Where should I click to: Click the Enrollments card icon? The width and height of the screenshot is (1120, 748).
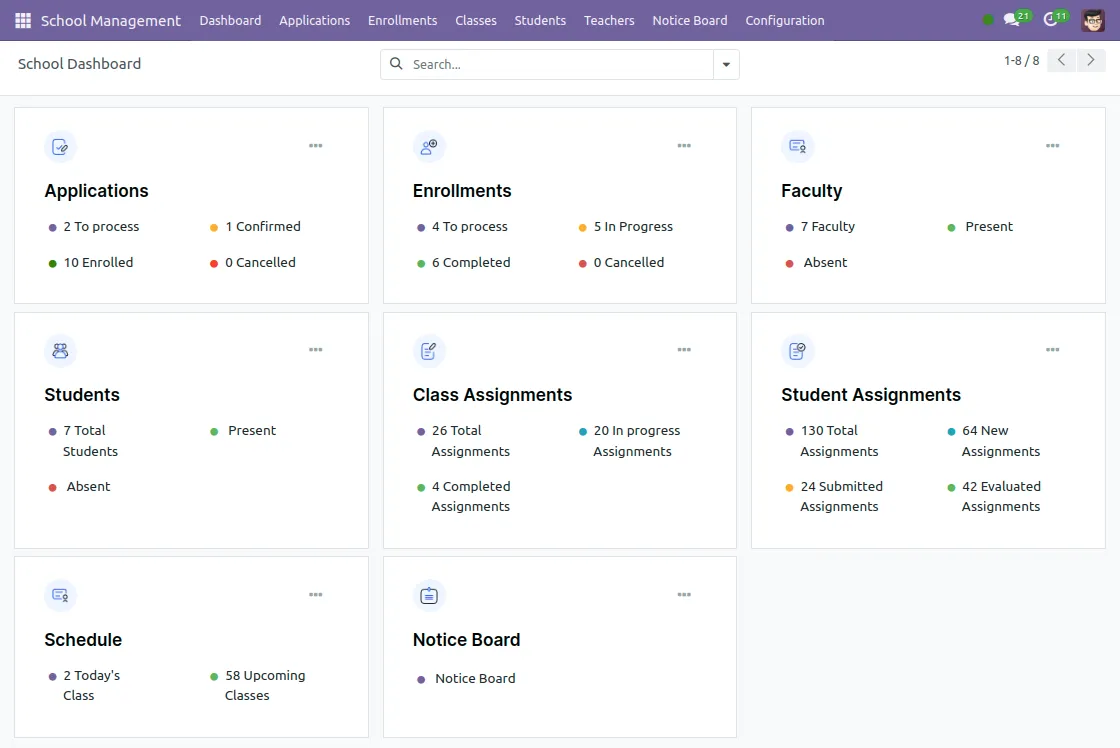coord(429,147)
